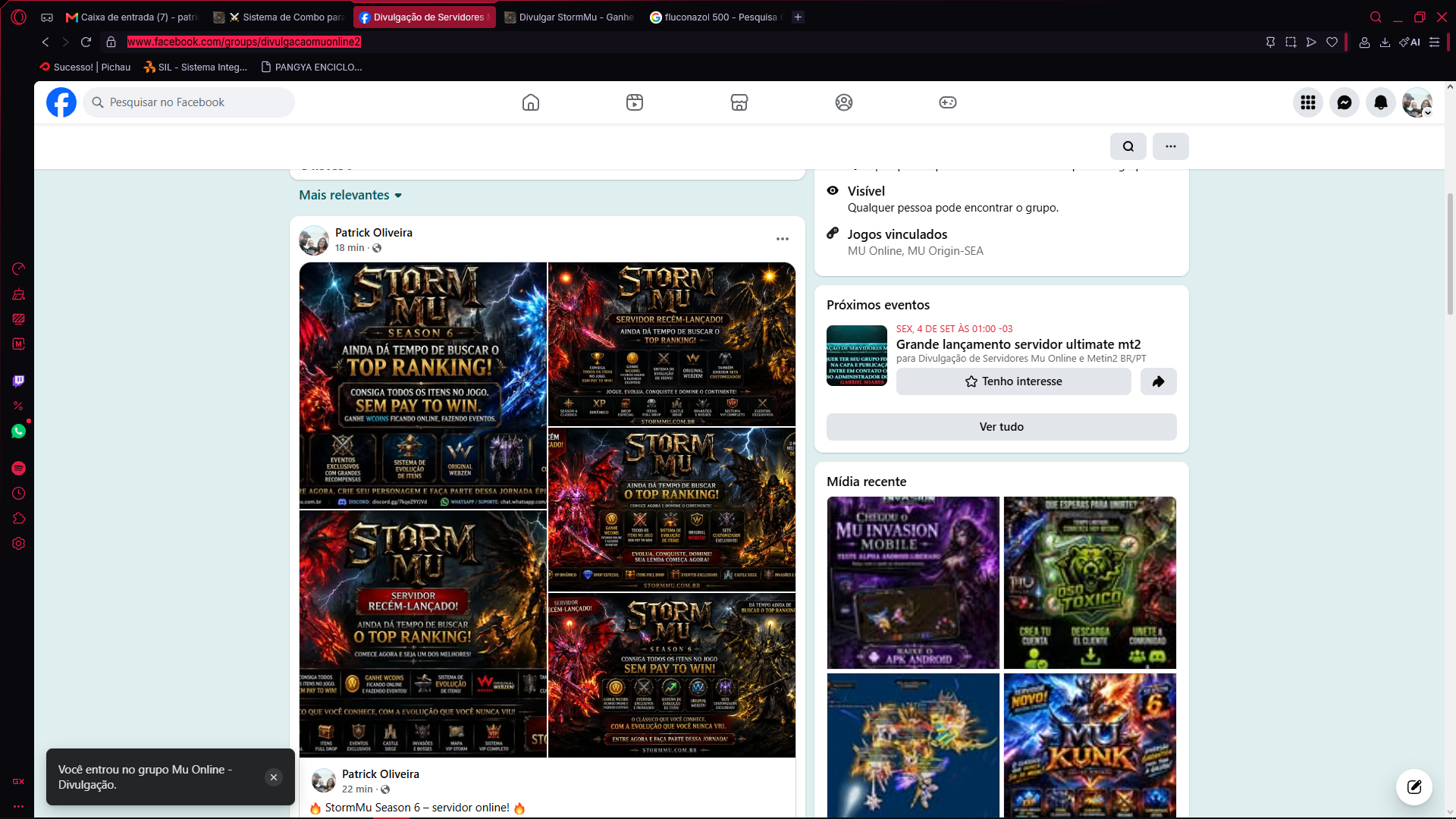Open PANGYA ENCICLO... bookmark

[x=312, y=67]
